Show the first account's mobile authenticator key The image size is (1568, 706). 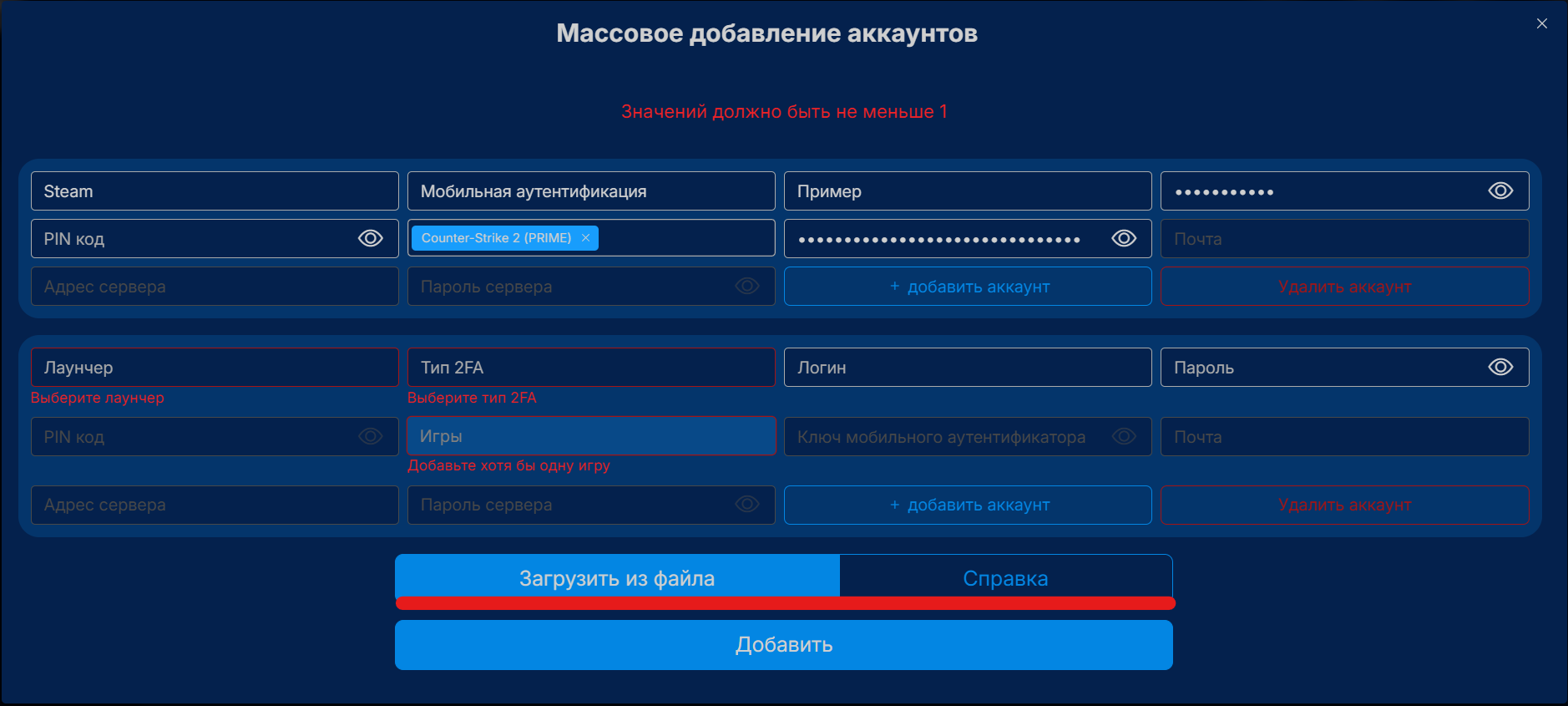pyautogui.click(x=1124, y=239)
